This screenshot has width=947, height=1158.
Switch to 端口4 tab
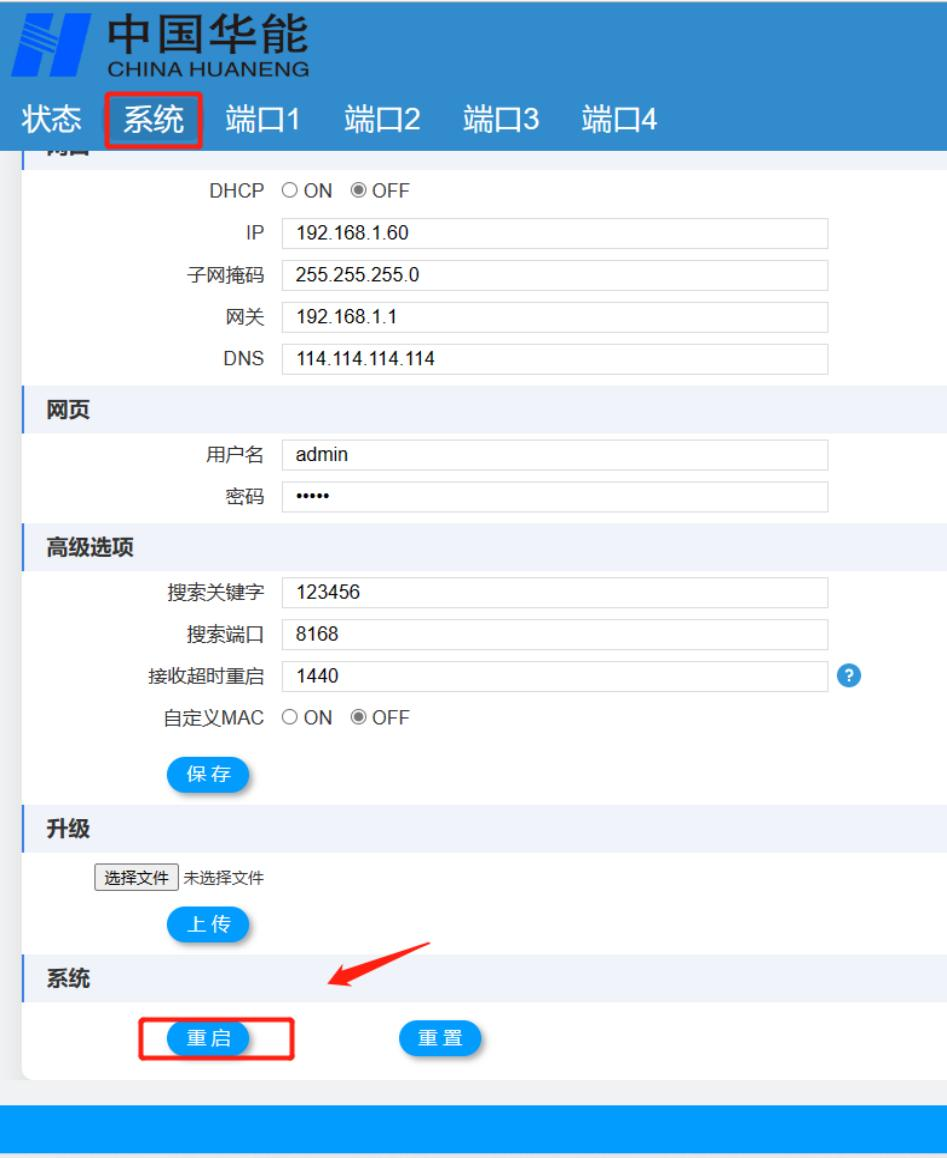(x=620, y=120)
